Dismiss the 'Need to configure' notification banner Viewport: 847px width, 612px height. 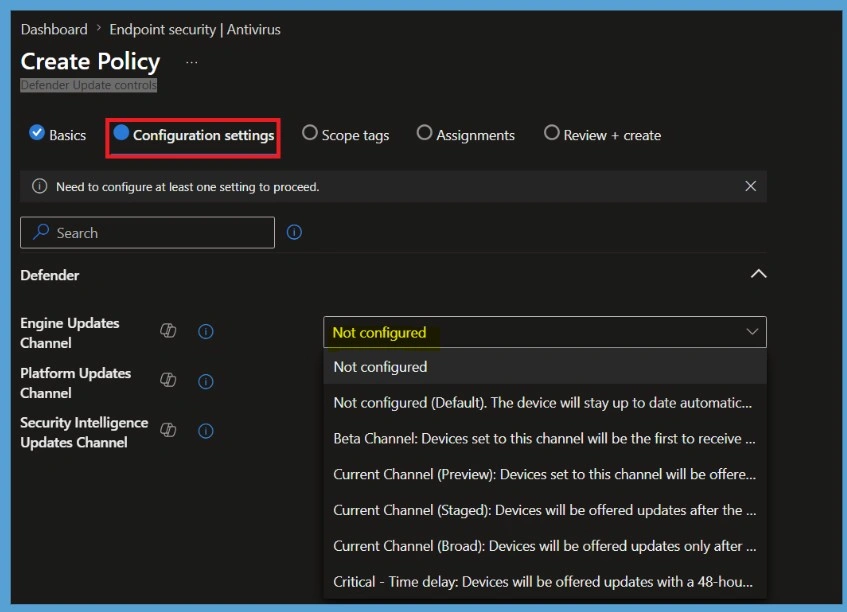click(750, 186)
